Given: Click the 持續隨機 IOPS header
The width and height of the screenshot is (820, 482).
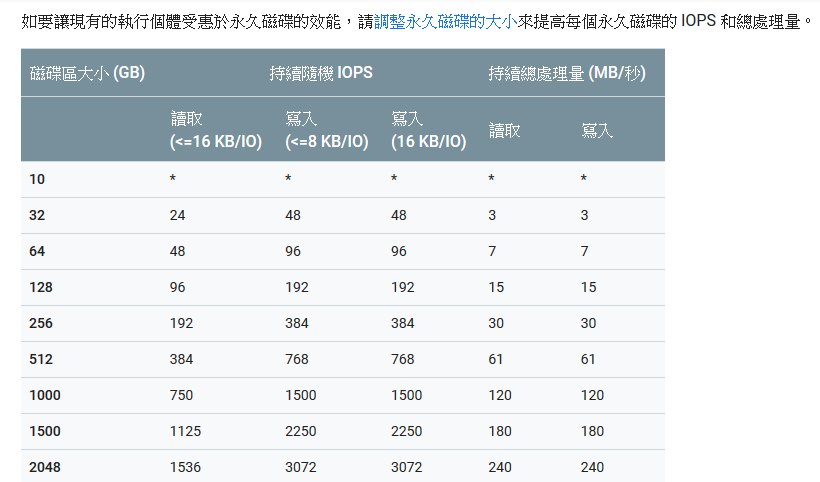Looking at the screenshot, I should pos(321,73).
